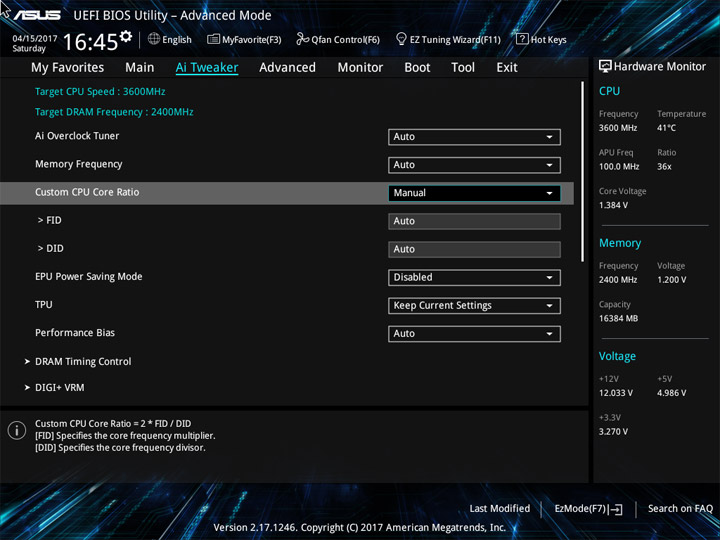This screenshot has height=540, width=720.
Task: Click the Hot Keys question mark icon
Action: click(522, 39)
